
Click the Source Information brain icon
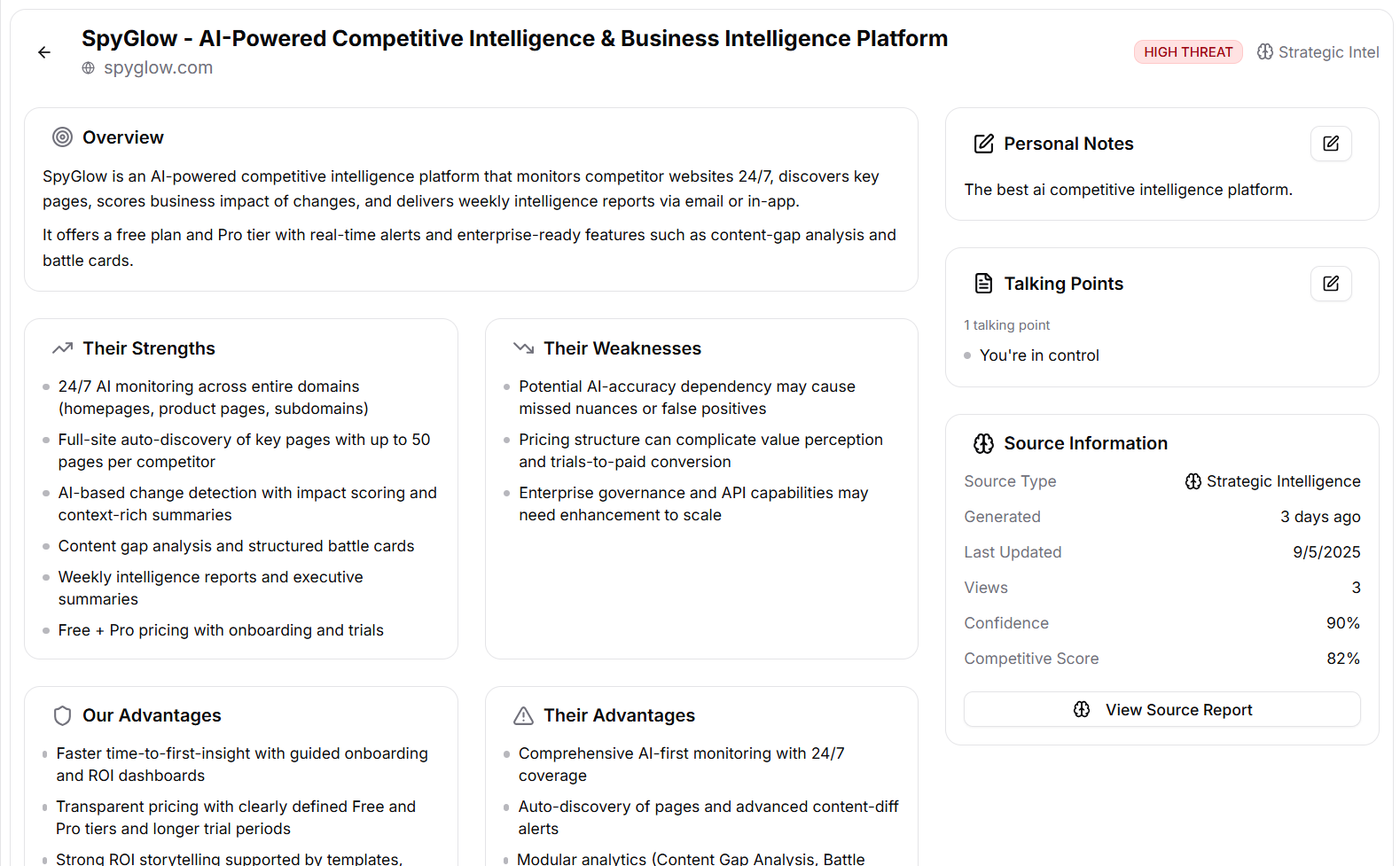coord(983,443)
